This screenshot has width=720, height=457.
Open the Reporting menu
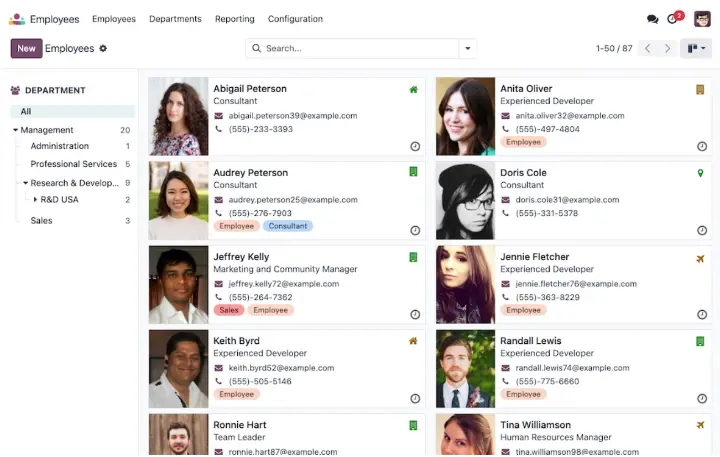point(234,19)
